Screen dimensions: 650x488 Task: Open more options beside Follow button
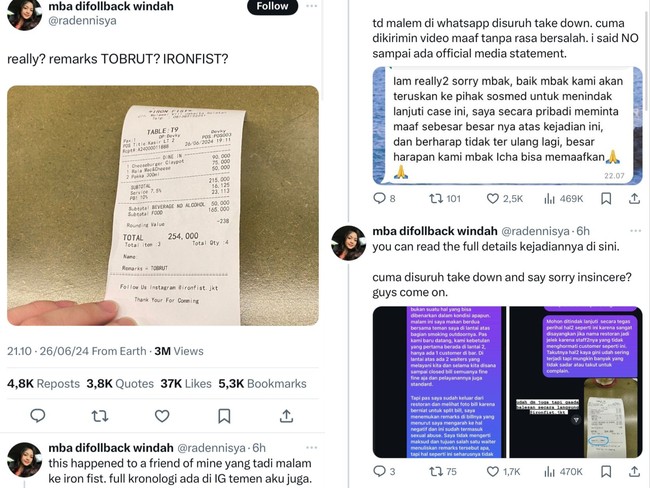[311, 6]
